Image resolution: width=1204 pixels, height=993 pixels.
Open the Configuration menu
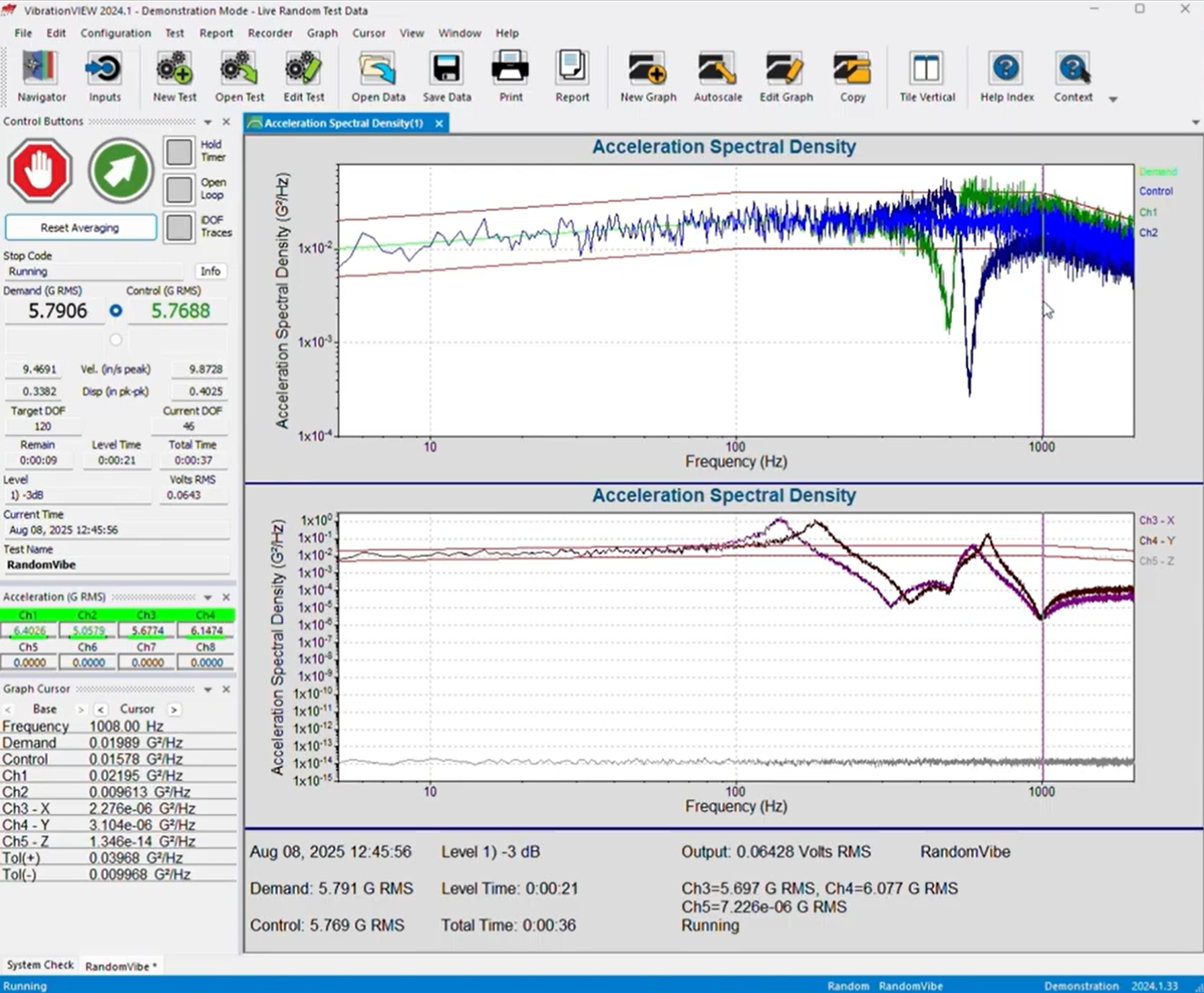[x=115, y=33]
